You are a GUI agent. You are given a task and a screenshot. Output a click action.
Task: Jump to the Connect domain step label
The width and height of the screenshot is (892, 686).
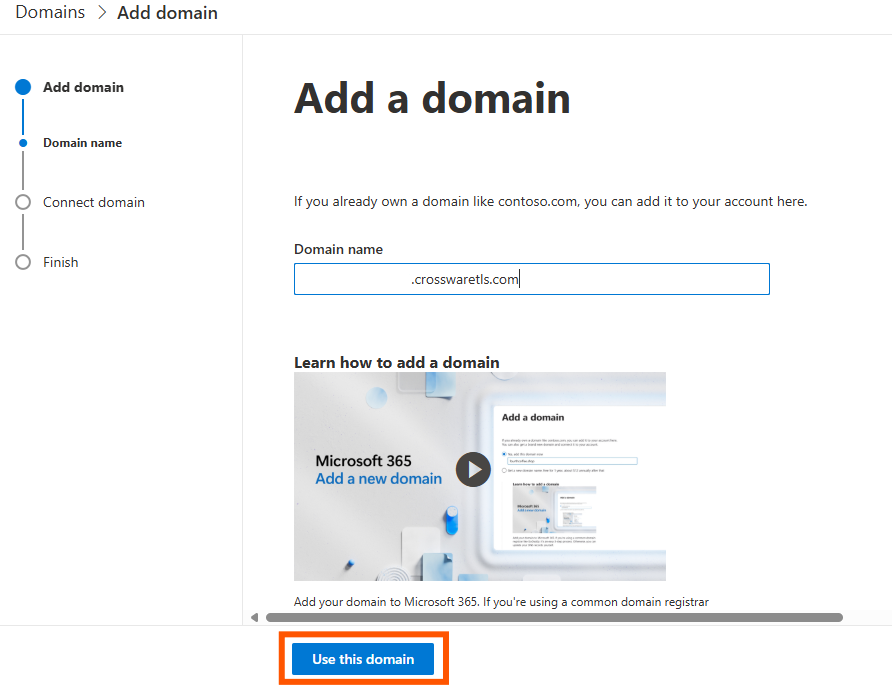(93, 202)
